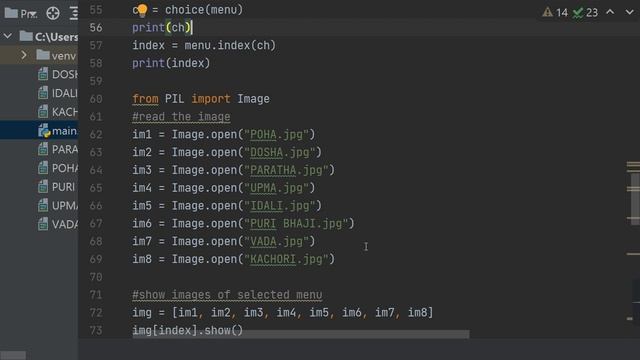640x360 pixels.
Task: Click line number 60 in the gutter
Action: [x=96, y=99]
